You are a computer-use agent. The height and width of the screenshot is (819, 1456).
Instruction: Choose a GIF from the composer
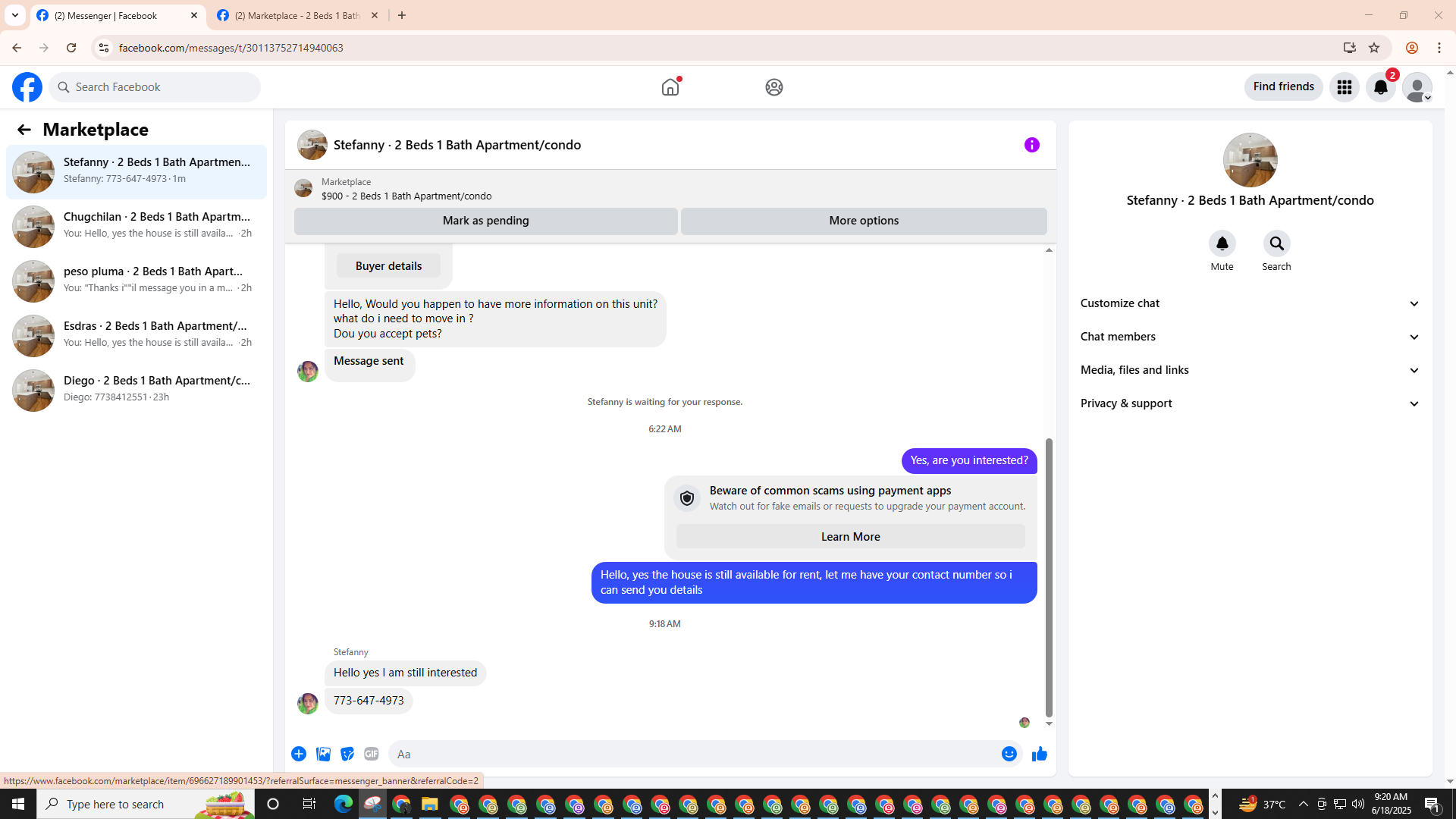372,754
